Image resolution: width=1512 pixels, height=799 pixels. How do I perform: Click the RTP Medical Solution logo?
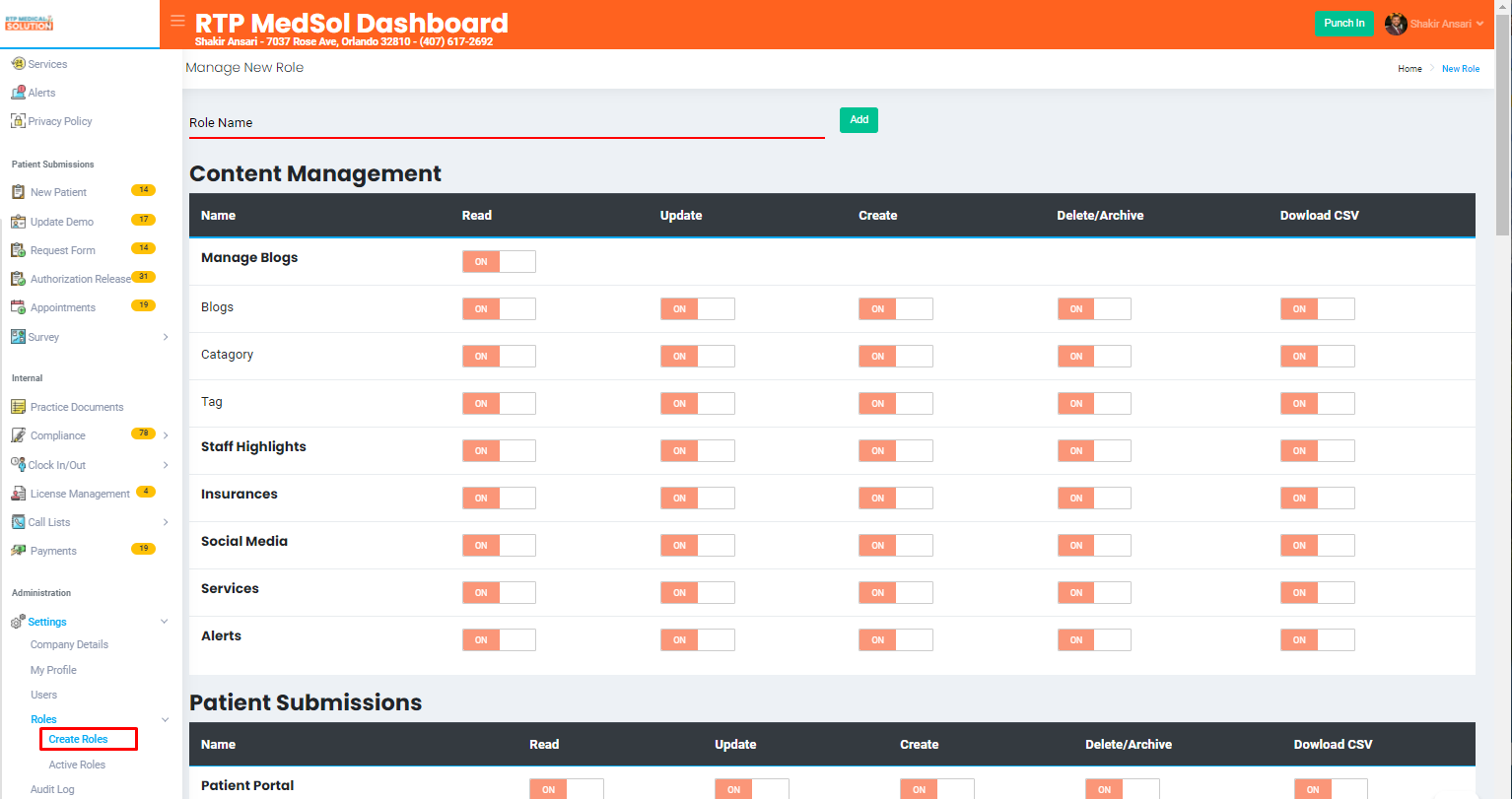[x=30, y=22]
